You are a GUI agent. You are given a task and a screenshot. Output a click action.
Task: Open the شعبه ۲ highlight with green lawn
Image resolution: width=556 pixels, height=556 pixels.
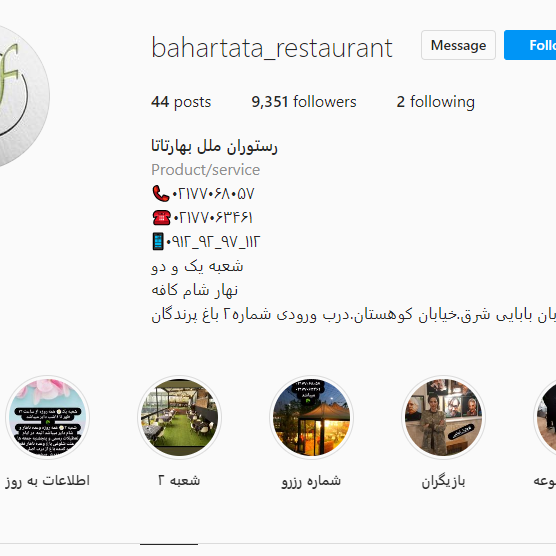pyautogui.click(x=179, y=417)
